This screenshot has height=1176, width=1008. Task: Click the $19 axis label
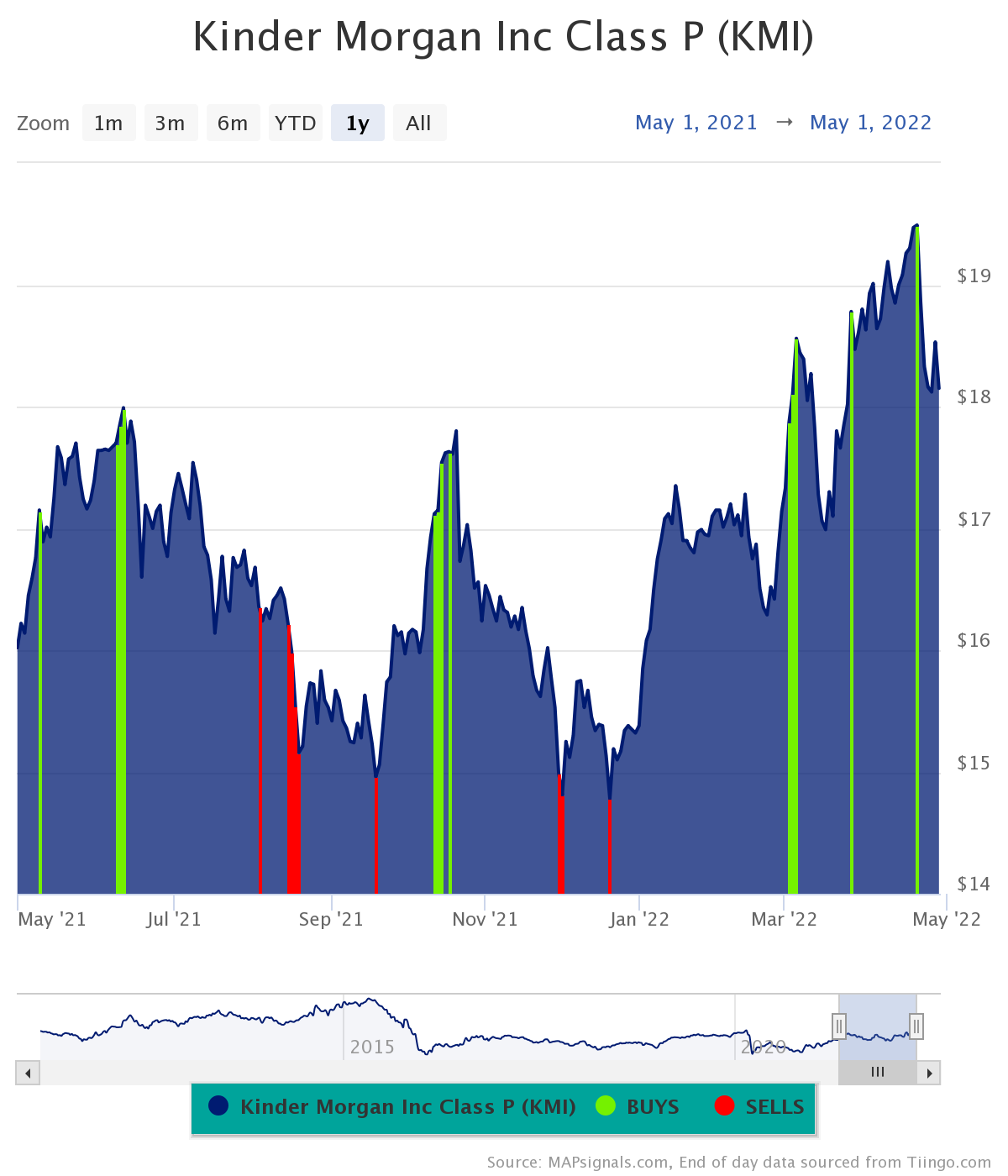[974, 276]
